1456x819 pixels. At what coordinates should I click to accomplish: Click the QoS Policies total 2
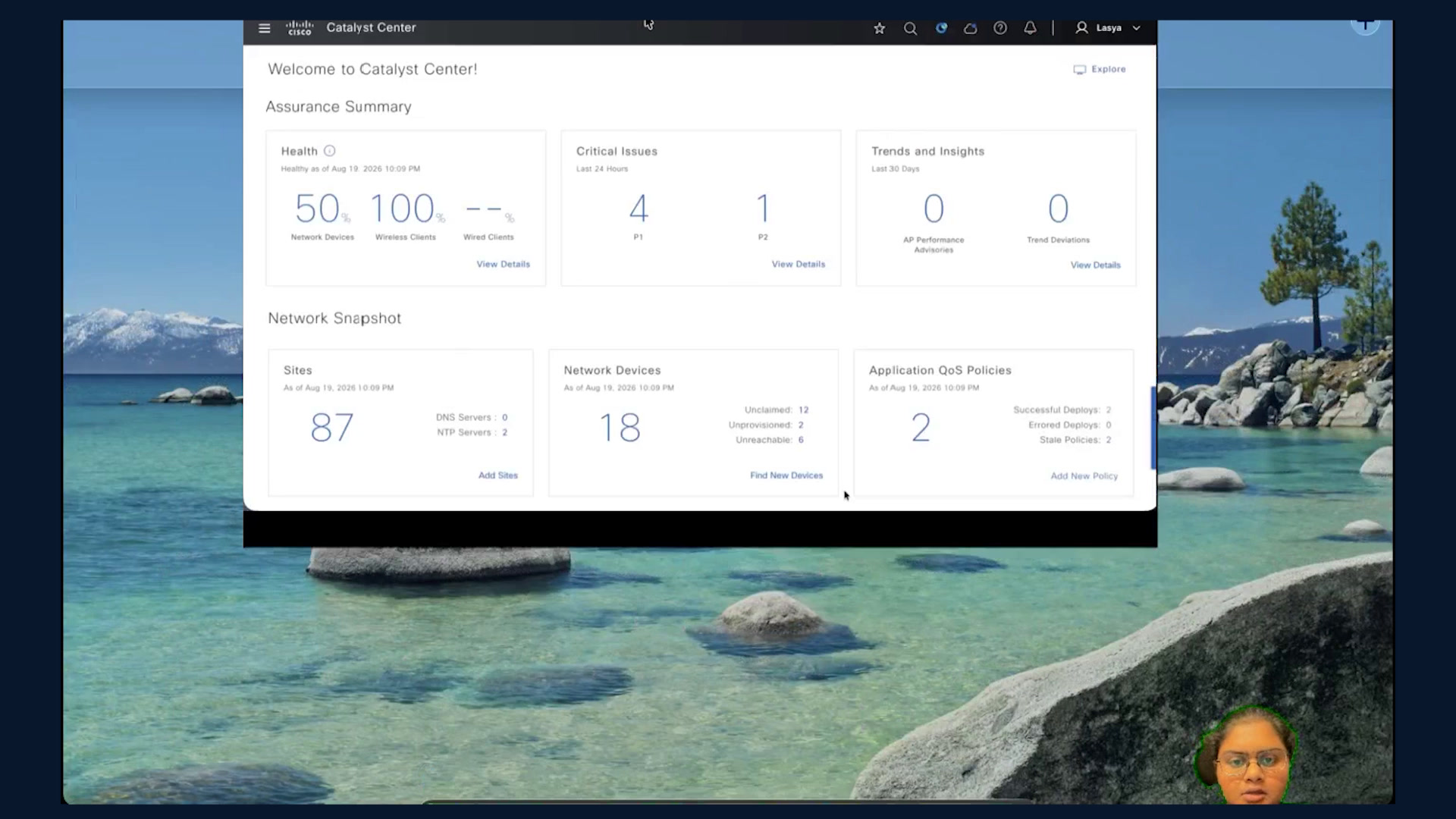[x=921, y=427]
